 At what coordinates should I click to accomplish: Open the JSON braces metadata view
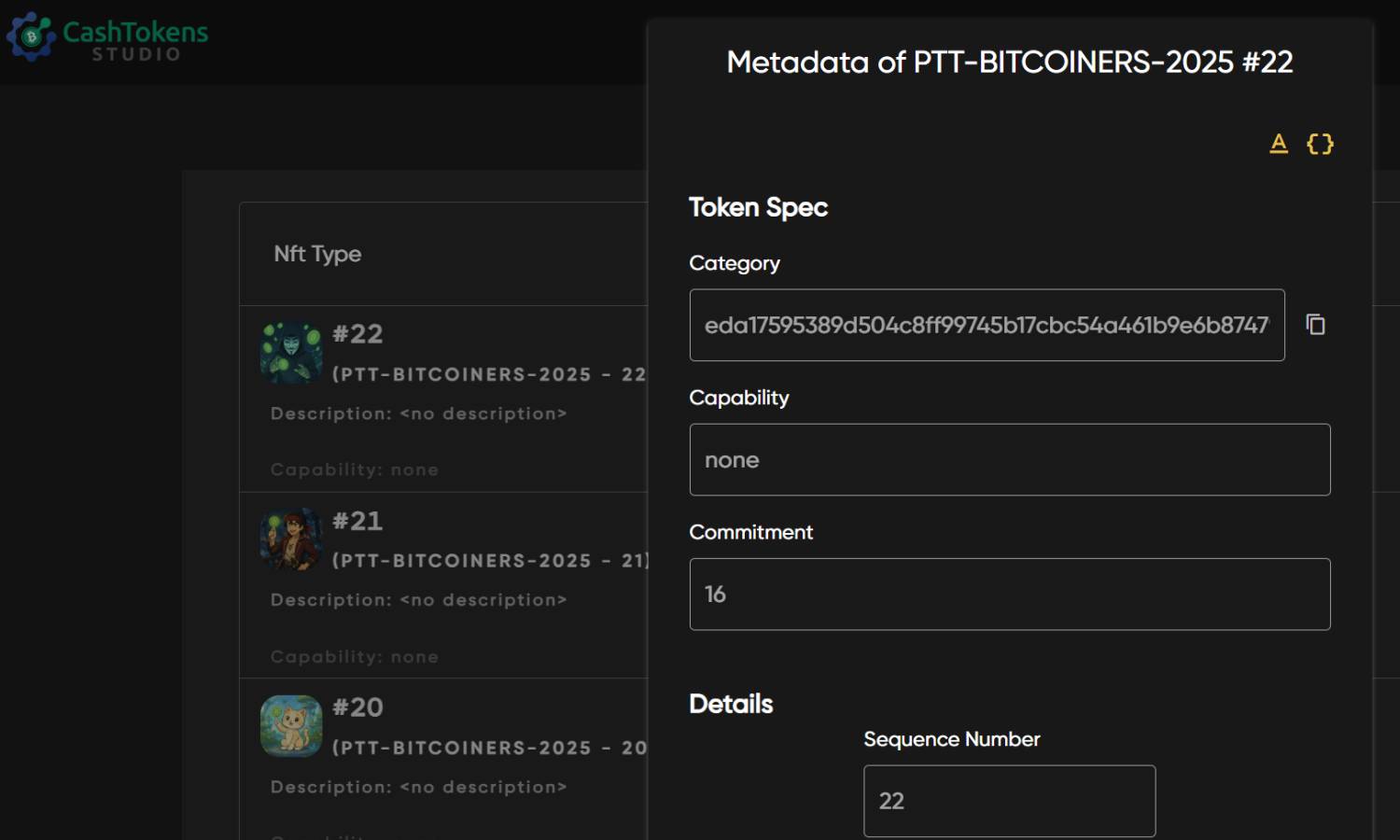pos(1320,144)
